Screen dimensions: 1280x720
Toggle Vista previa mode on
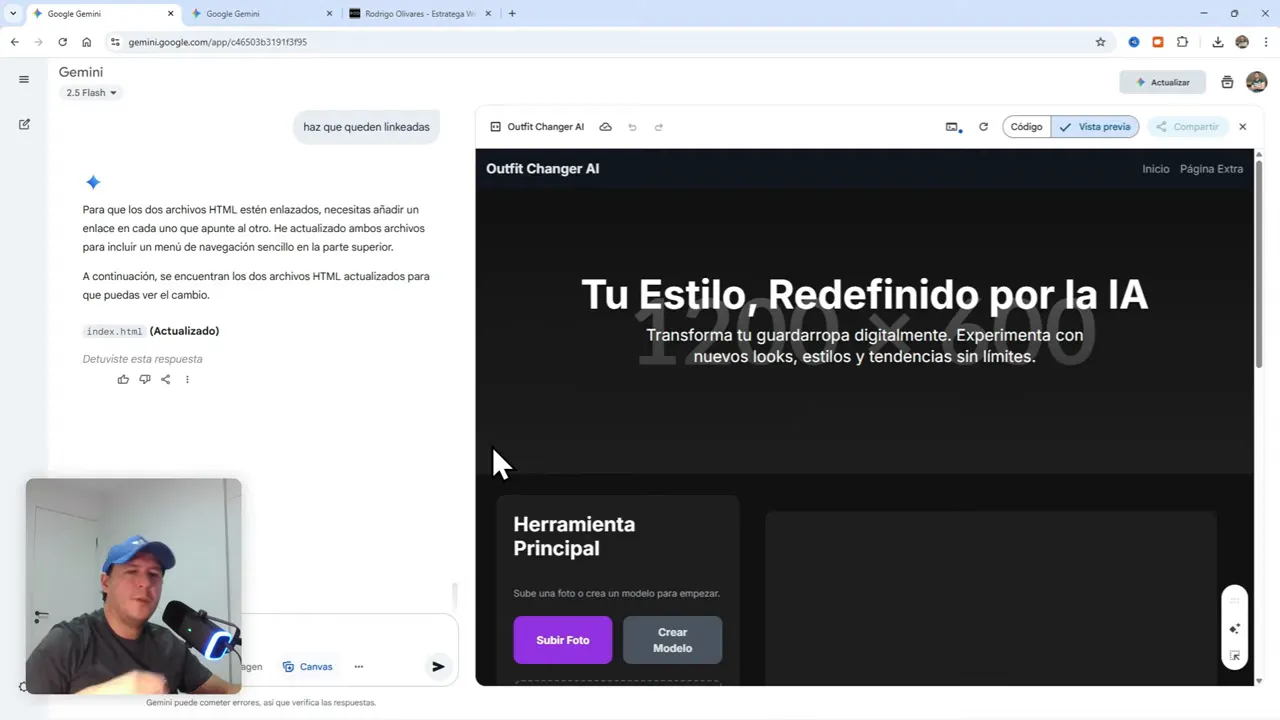[1095, 127]
